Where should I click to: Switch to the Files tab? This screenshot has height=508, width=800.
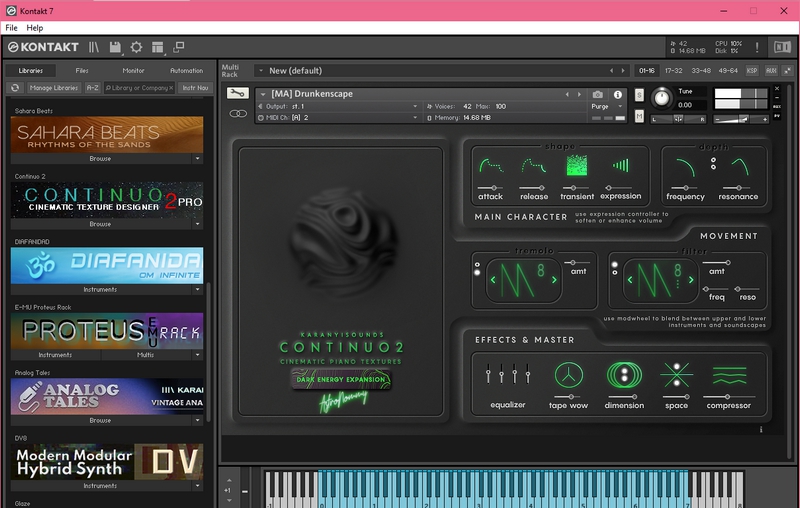pos(82,71)
